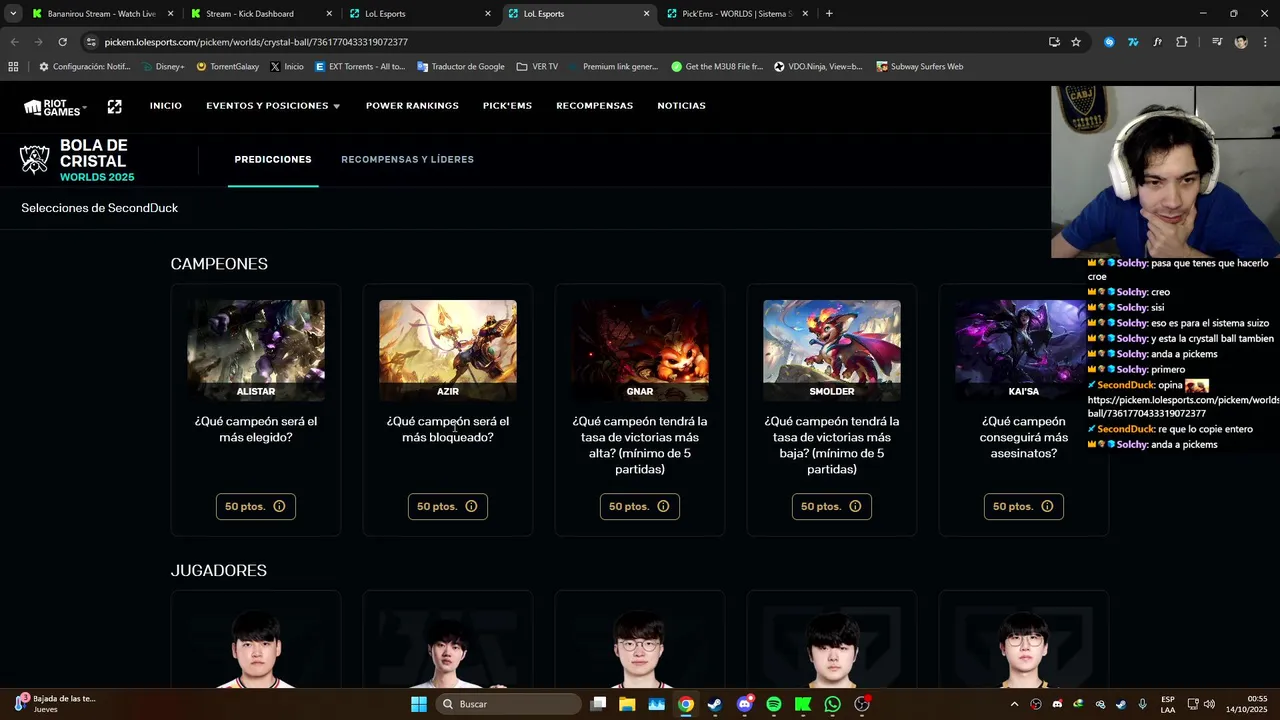
Task: Show hidden system tray icons chevron
Action: click(x=1017, y=704)
